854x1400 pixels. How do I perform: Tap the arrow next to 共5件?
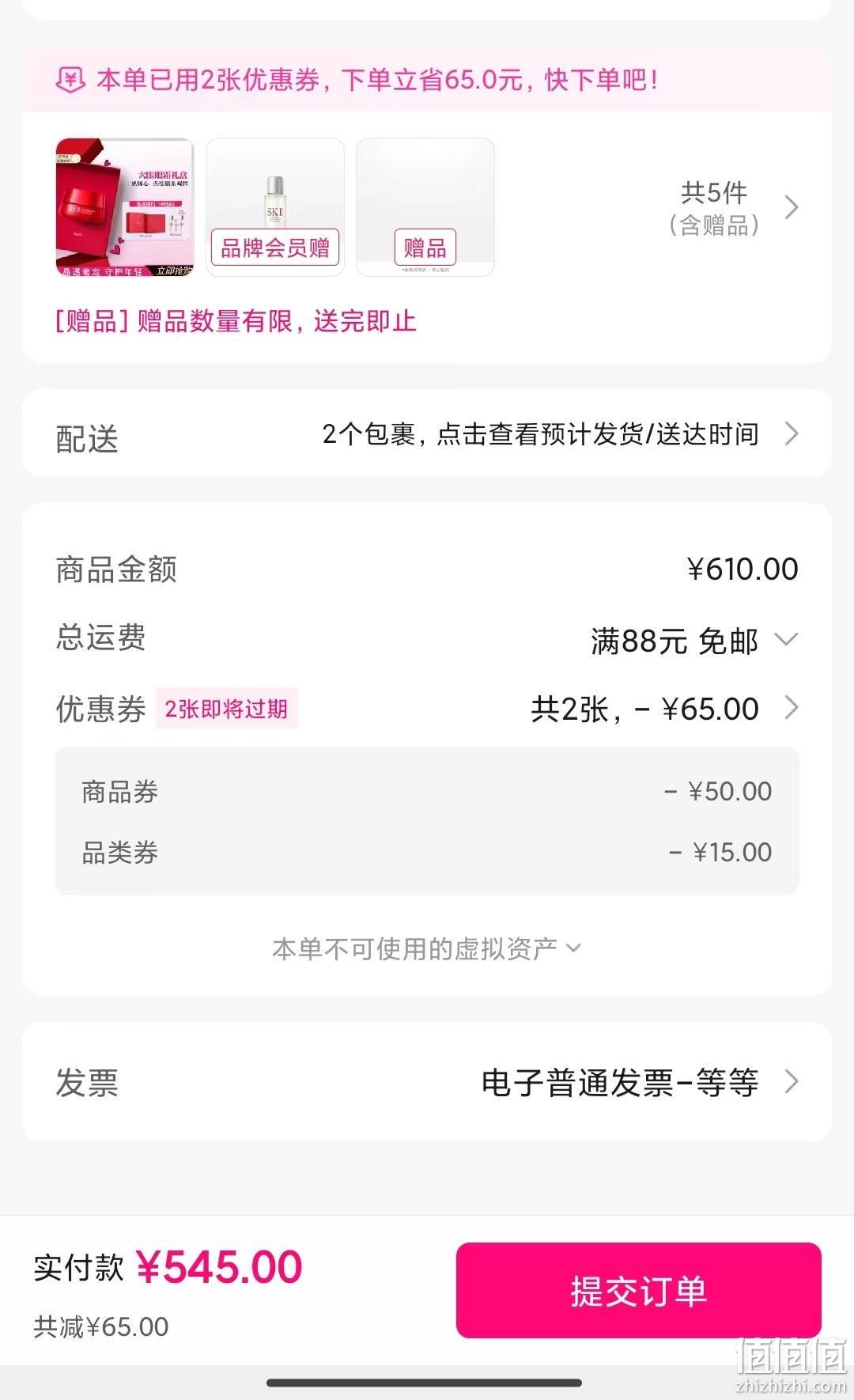[x=792, y=208]
